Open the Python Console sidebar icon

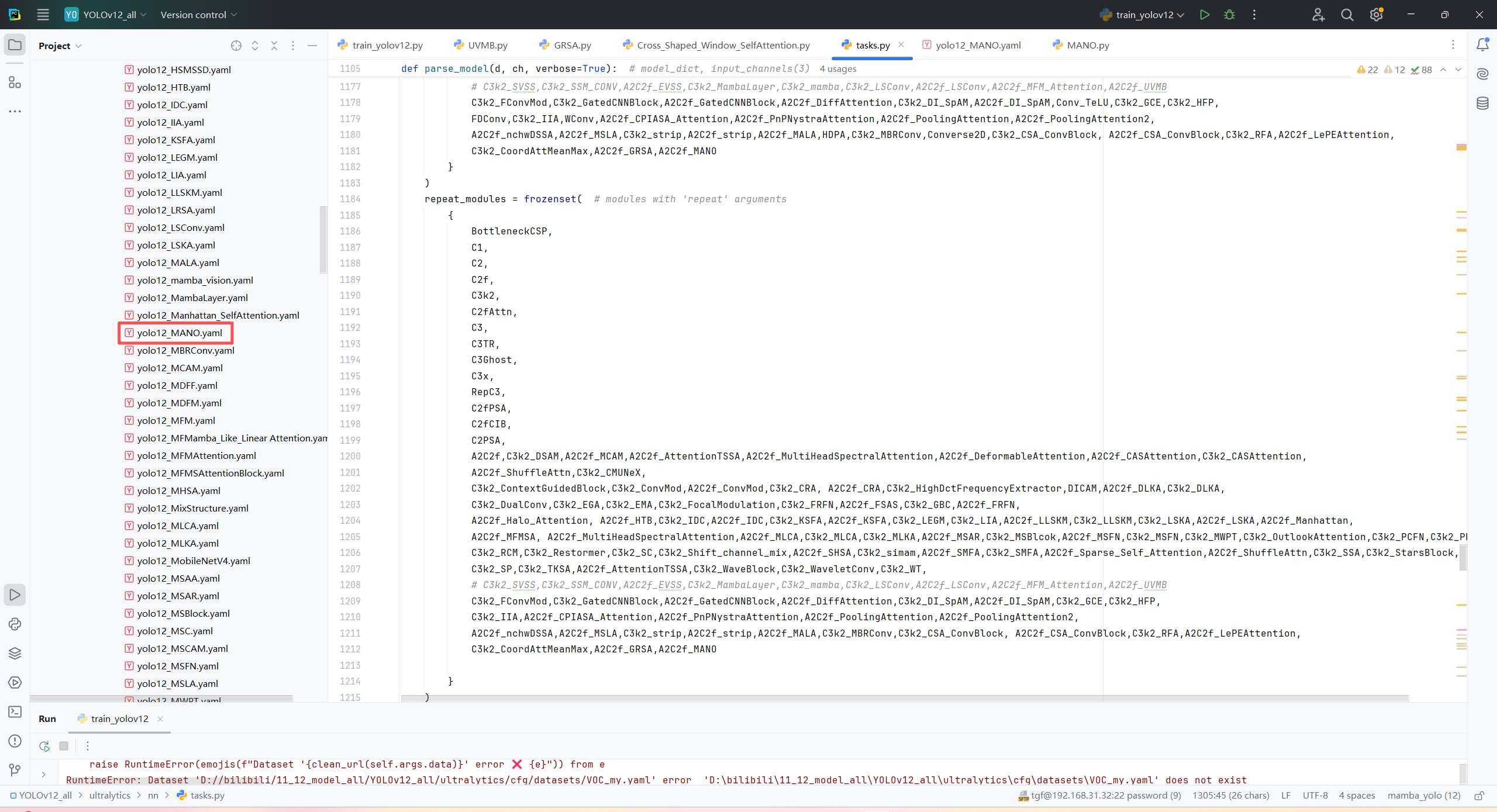(x=15, y=624)
